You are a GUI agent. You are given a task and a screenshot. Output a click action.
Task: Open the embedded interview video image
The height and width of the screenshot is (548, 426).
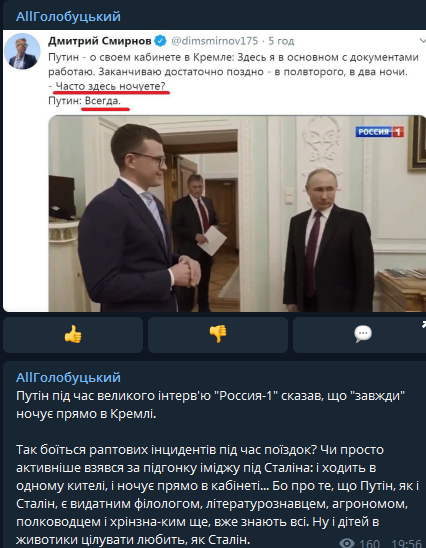click(237, 213)
